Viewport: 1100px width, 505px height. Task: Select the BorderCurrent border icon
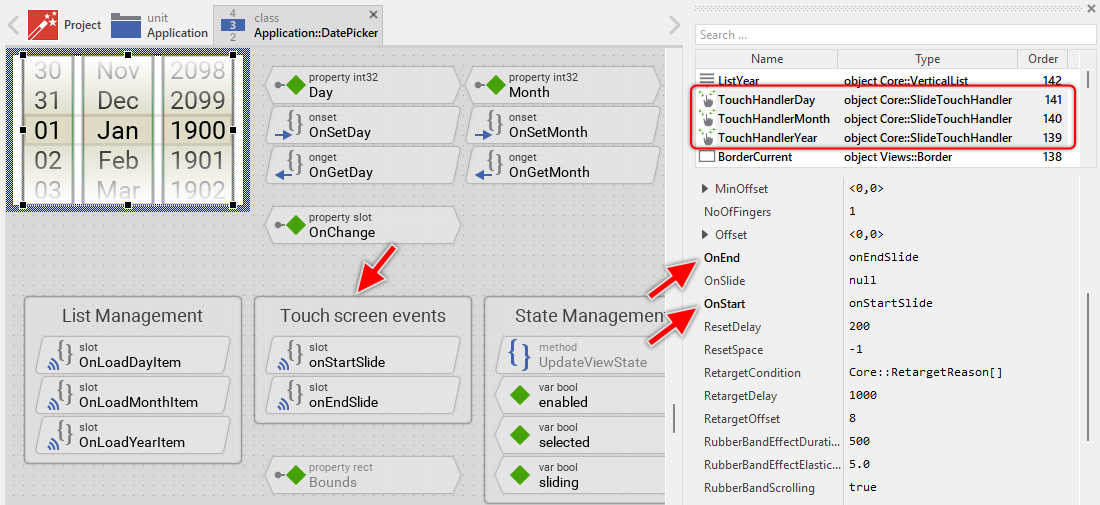707,157
